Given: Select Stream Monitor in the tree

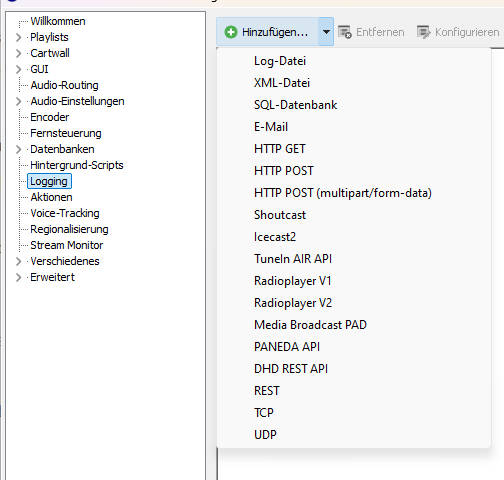Looking at the screenshot, I should click(67, 245).
